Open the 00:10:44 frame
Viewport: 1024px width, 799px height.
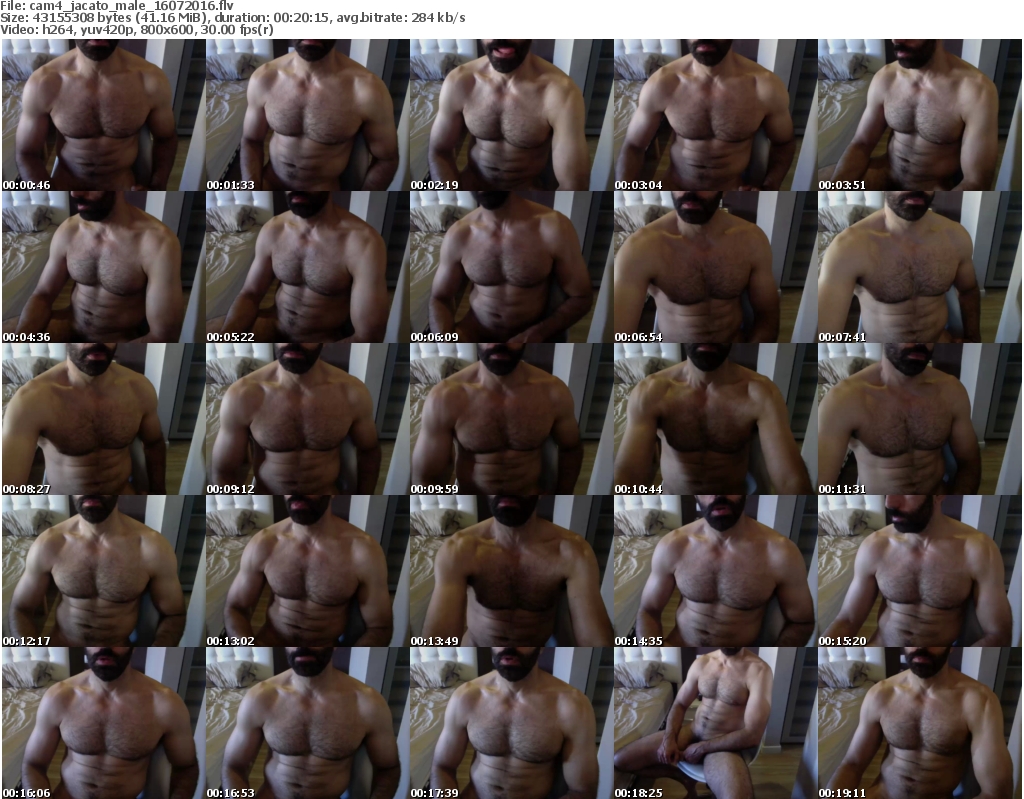point(715,419)
